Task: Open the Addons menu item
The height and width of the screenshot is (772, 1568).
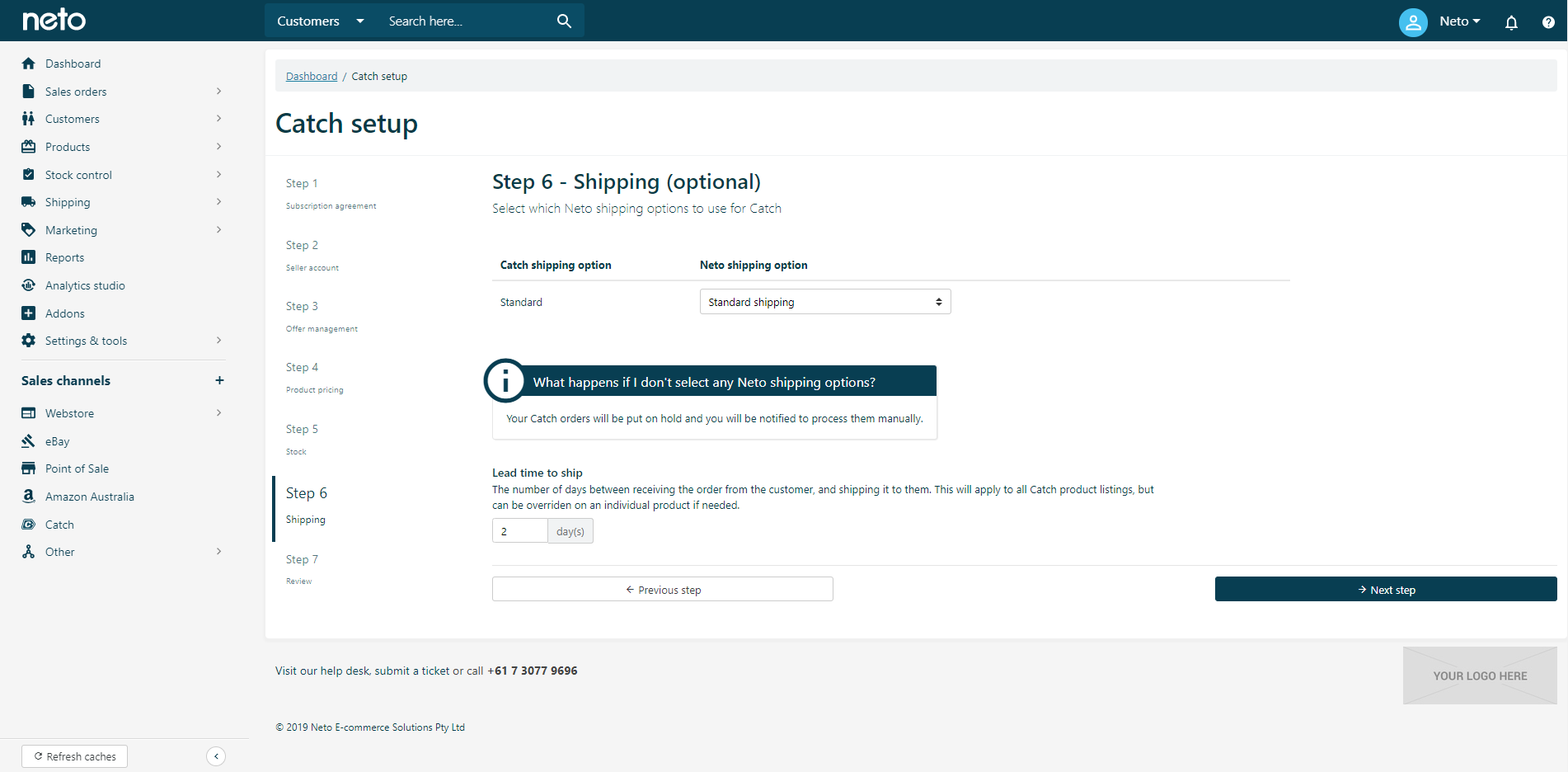Action: coord(64,313)
